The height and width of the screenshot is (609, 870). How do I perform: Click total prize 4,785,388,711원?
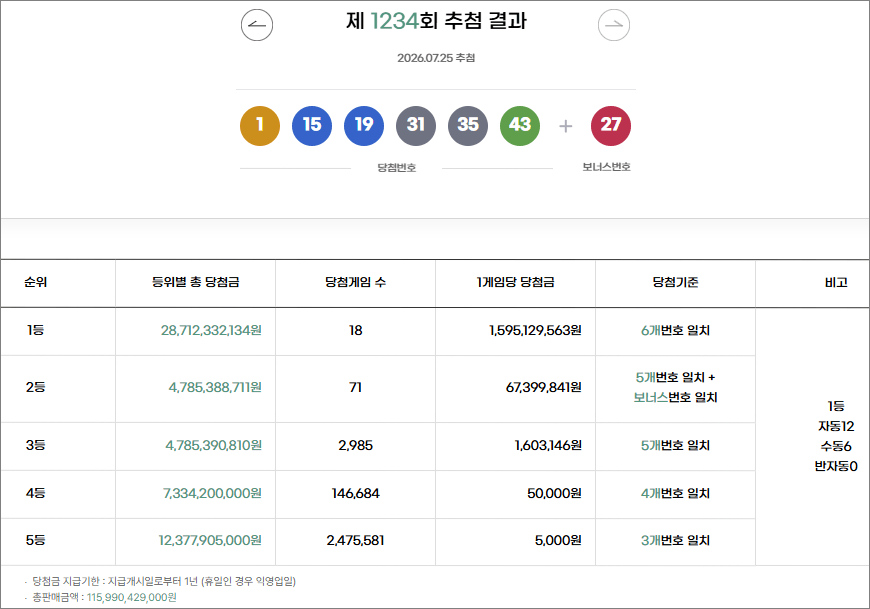(x=215, y=387)
